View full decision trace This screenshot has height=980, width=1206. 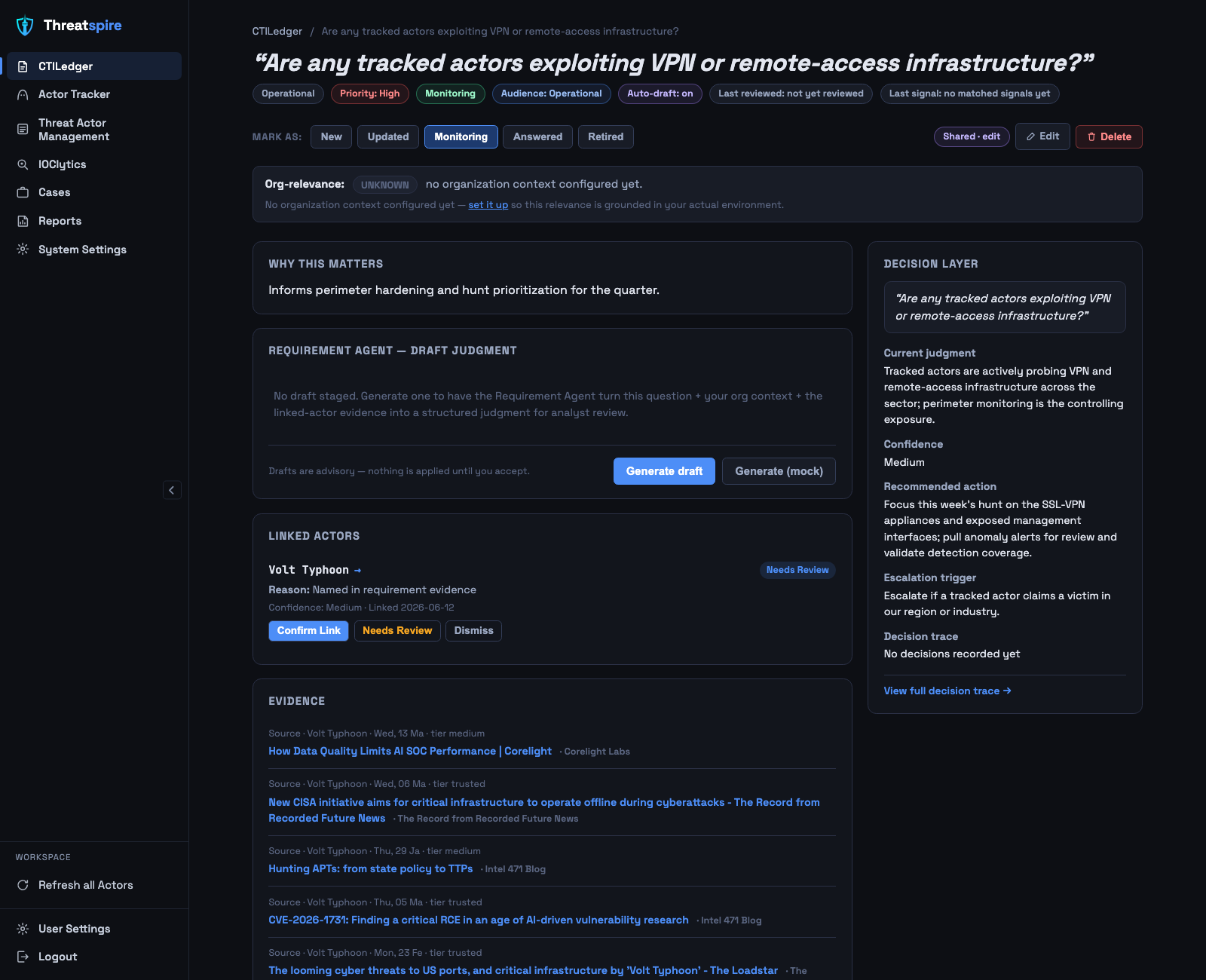947,691
